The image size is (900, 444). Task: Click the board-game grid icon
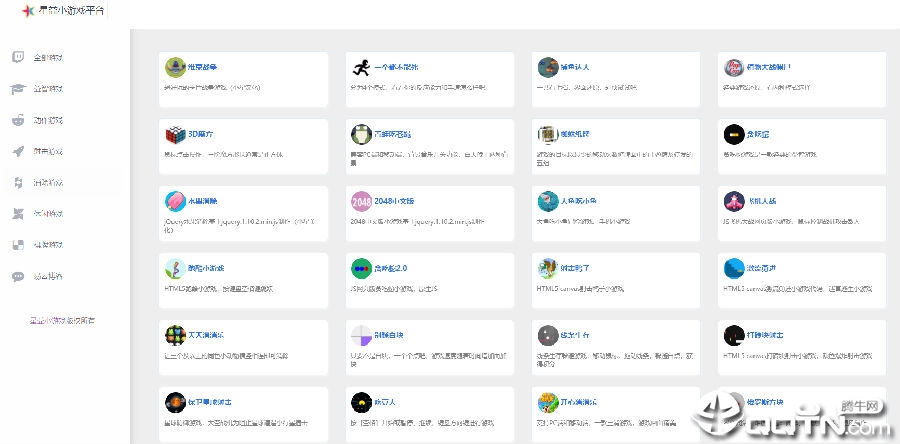pos(548,134)
